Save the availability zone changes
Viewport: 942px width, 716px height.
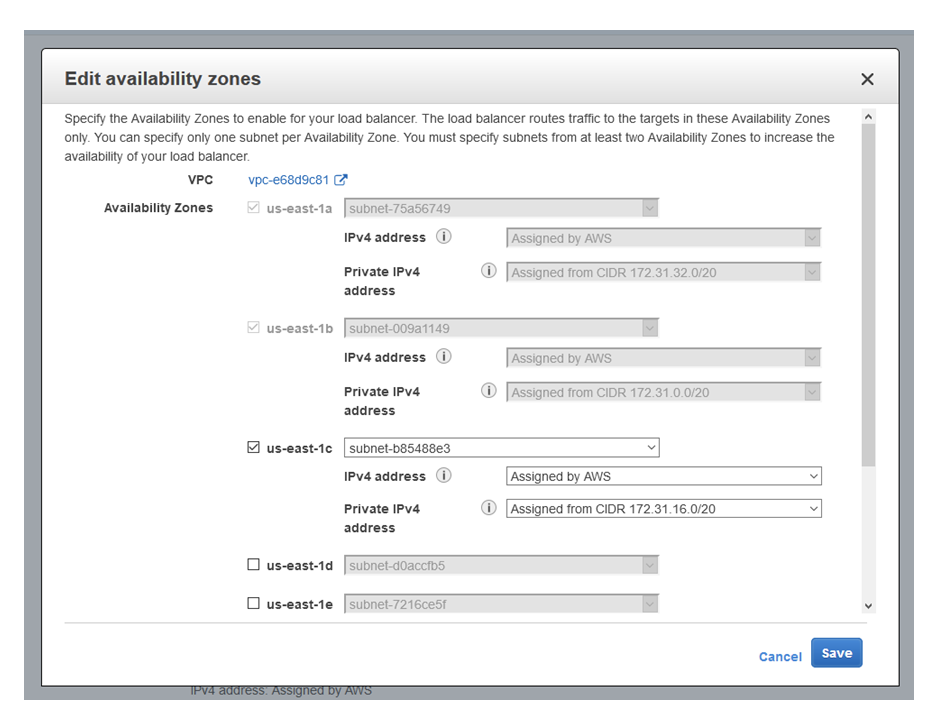[836, 653]
